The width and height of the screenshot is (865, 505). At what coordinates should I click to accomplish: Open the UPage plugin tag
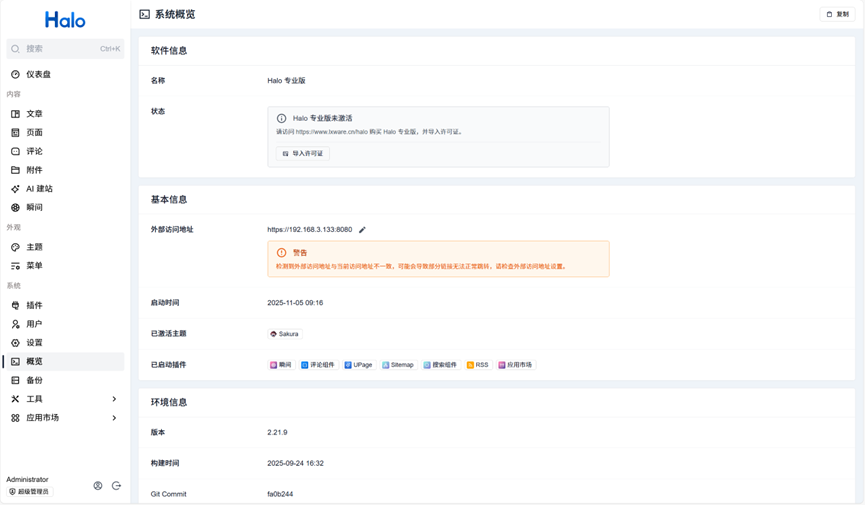358,365
